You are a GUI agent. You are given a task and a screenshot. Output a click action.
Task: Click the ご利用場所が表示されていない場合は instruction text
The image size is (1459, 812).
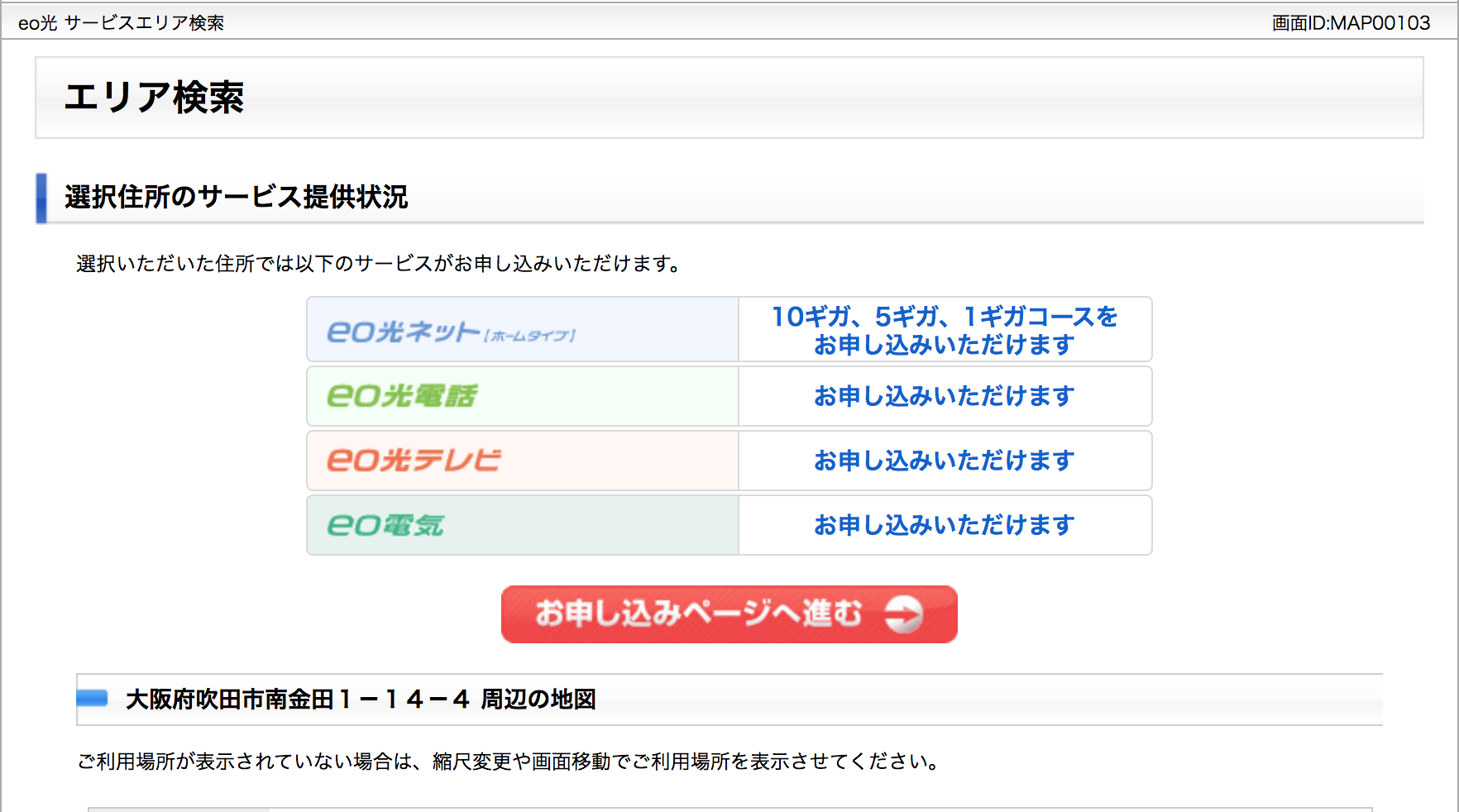509,762
